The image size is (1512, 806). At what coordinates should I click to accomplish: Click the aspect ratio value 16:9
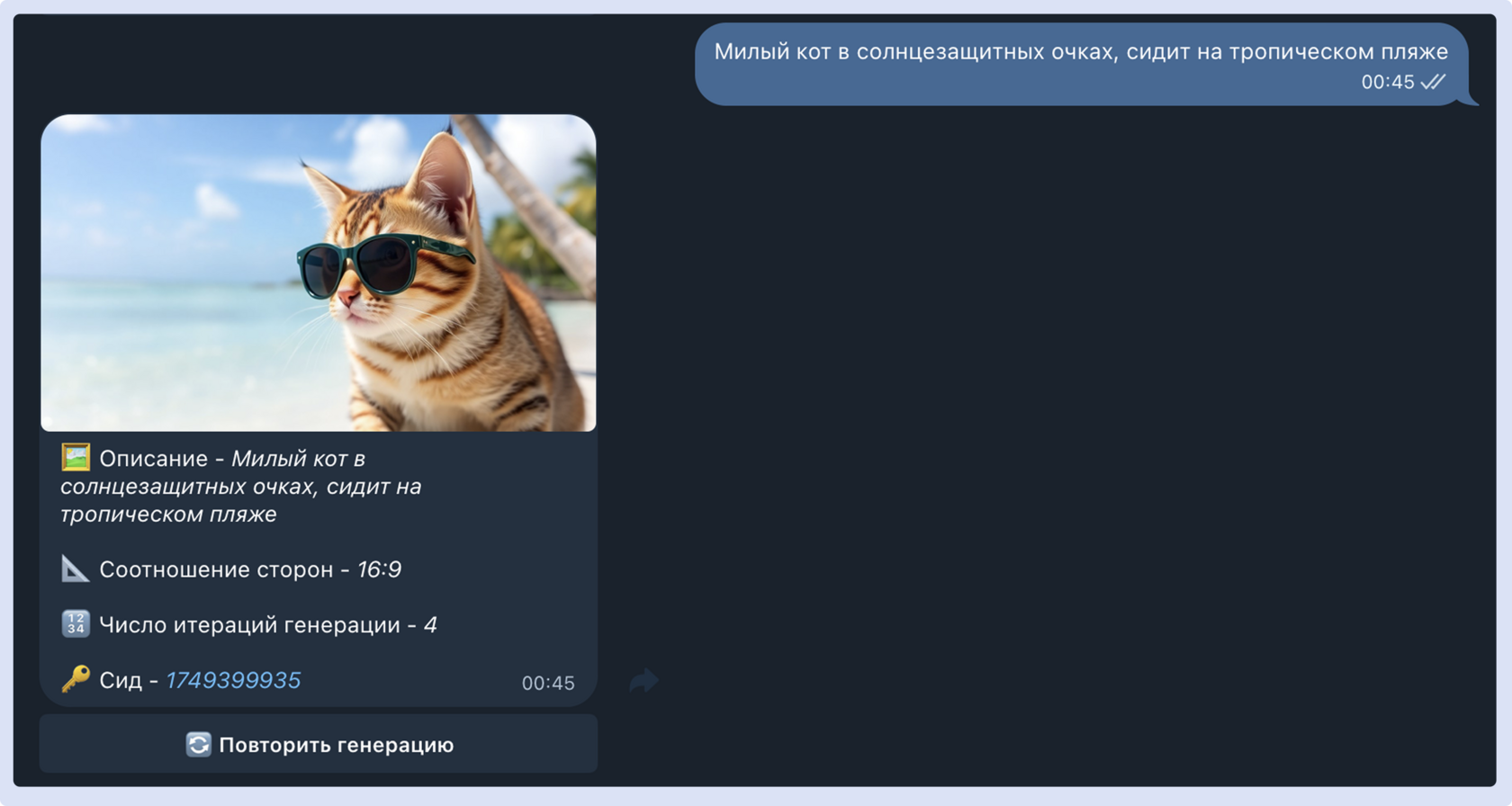380,569
